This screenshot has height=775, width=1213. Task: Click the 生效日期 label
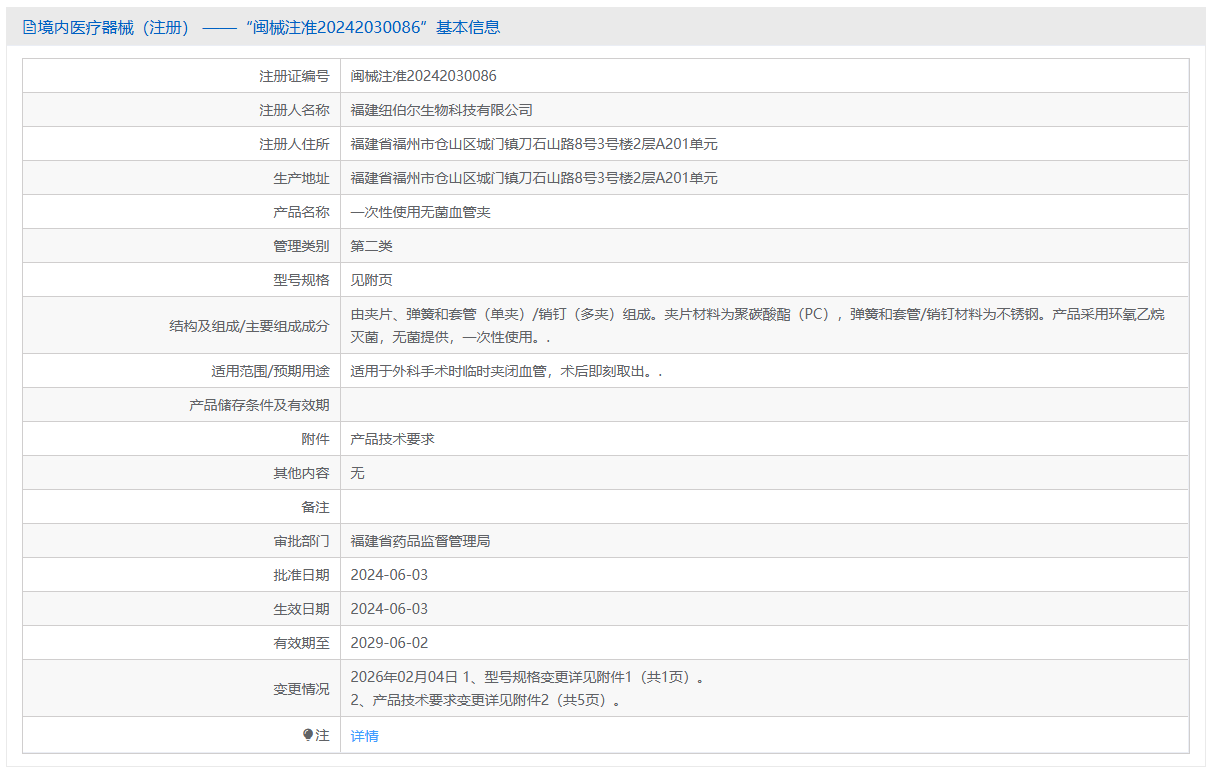pos(302,609)
